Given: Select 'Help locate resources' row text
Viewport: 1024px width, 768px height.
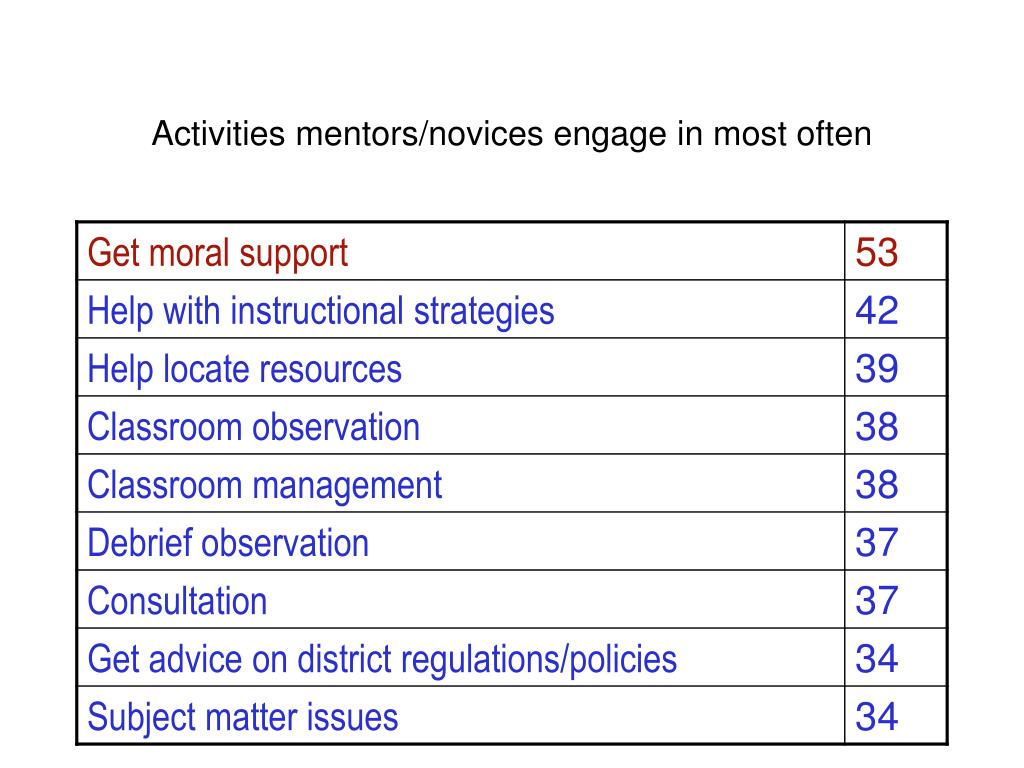Looking at the screenshot, I should coord(244,370).
